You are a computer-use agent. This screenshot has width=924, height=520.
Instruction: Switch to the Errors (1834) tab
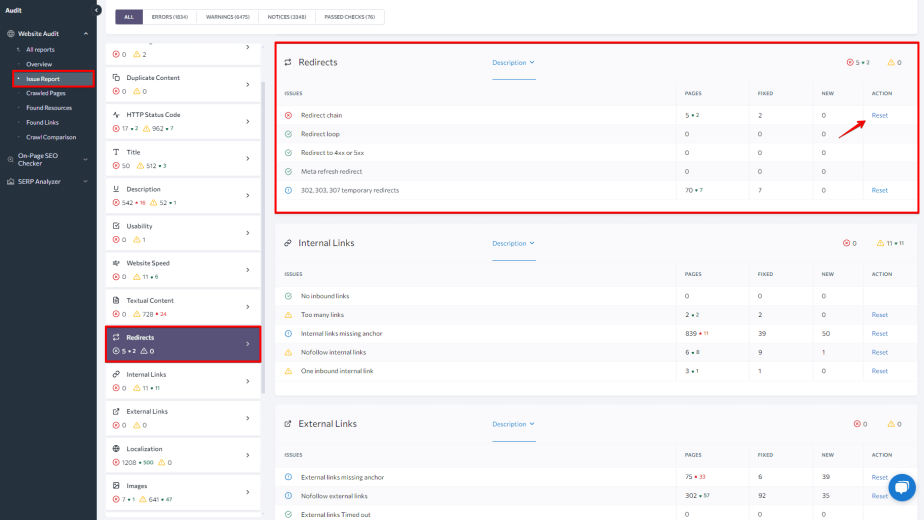170,17
